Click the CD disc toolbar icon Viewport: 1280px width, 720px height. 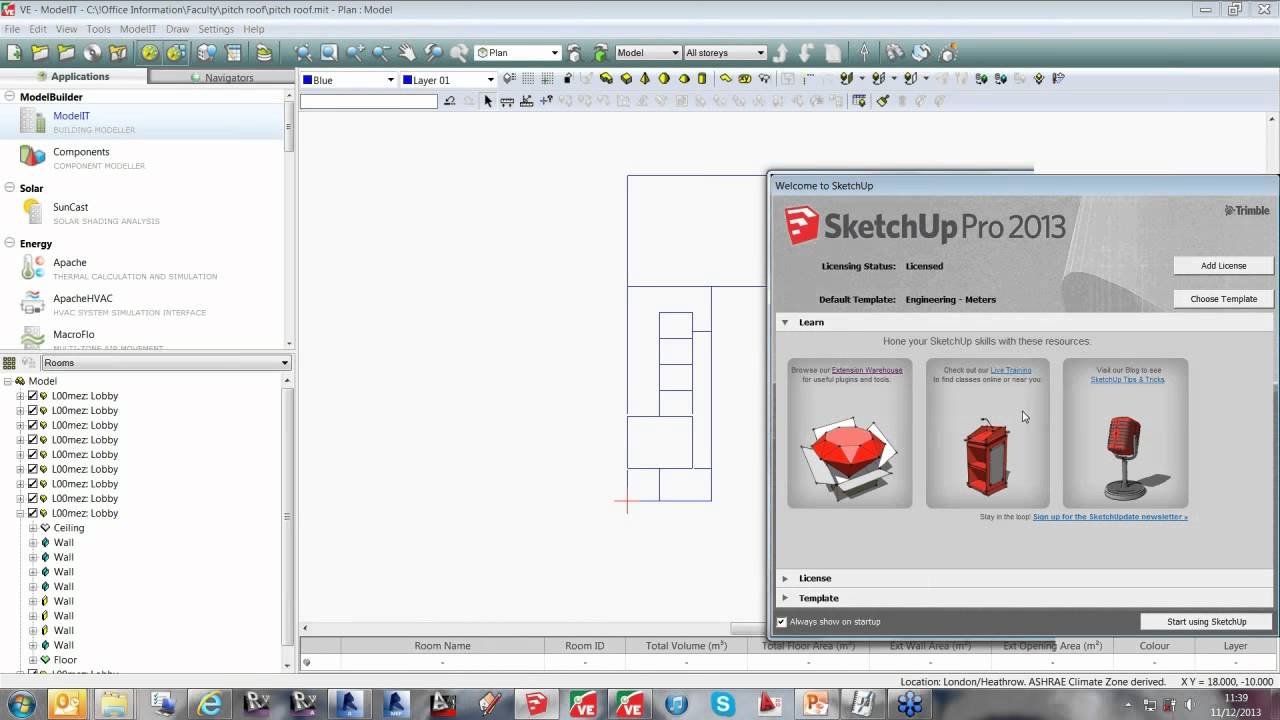tap(92, 53)
